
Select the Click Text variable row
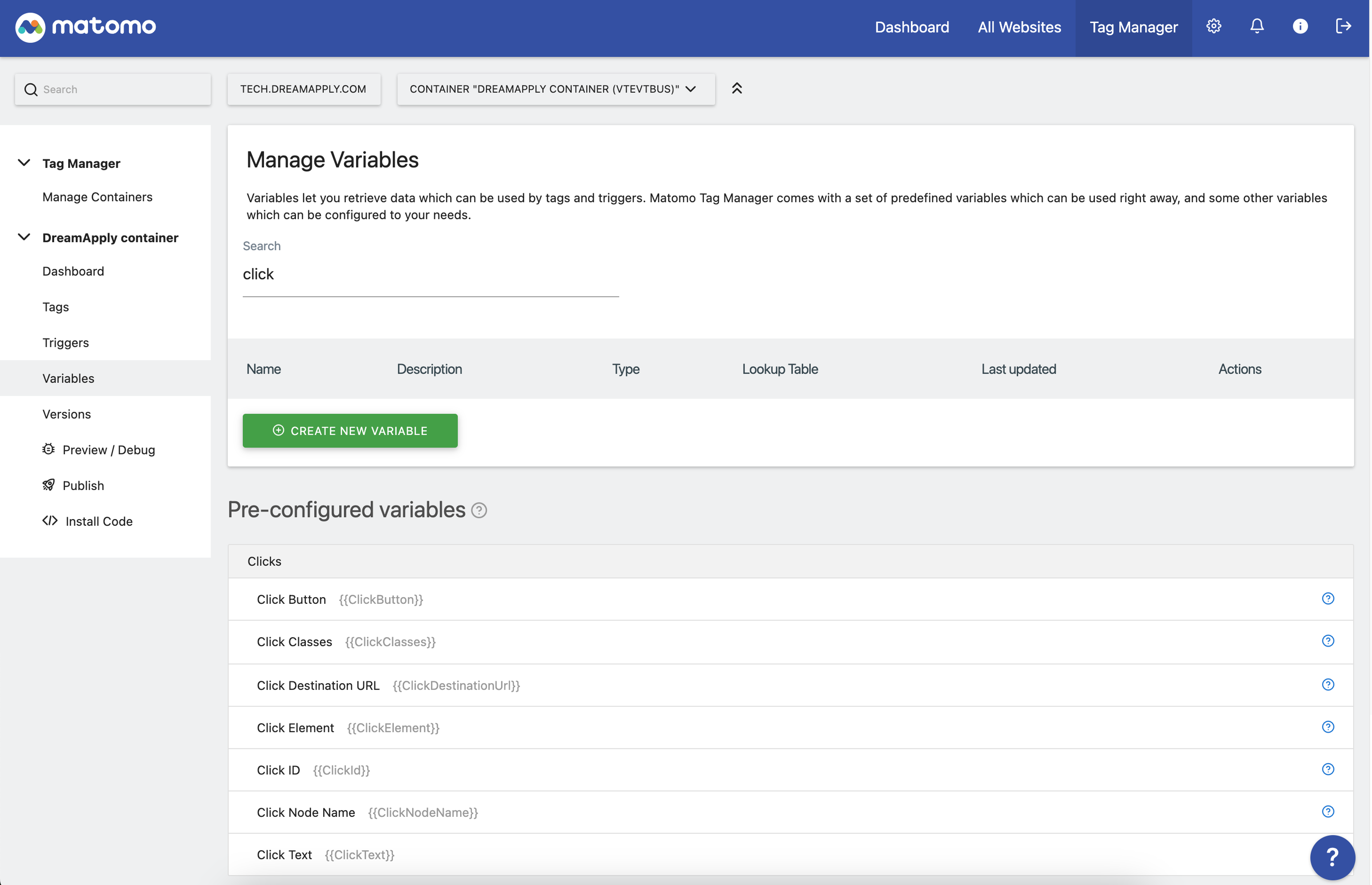pos(790,854)
